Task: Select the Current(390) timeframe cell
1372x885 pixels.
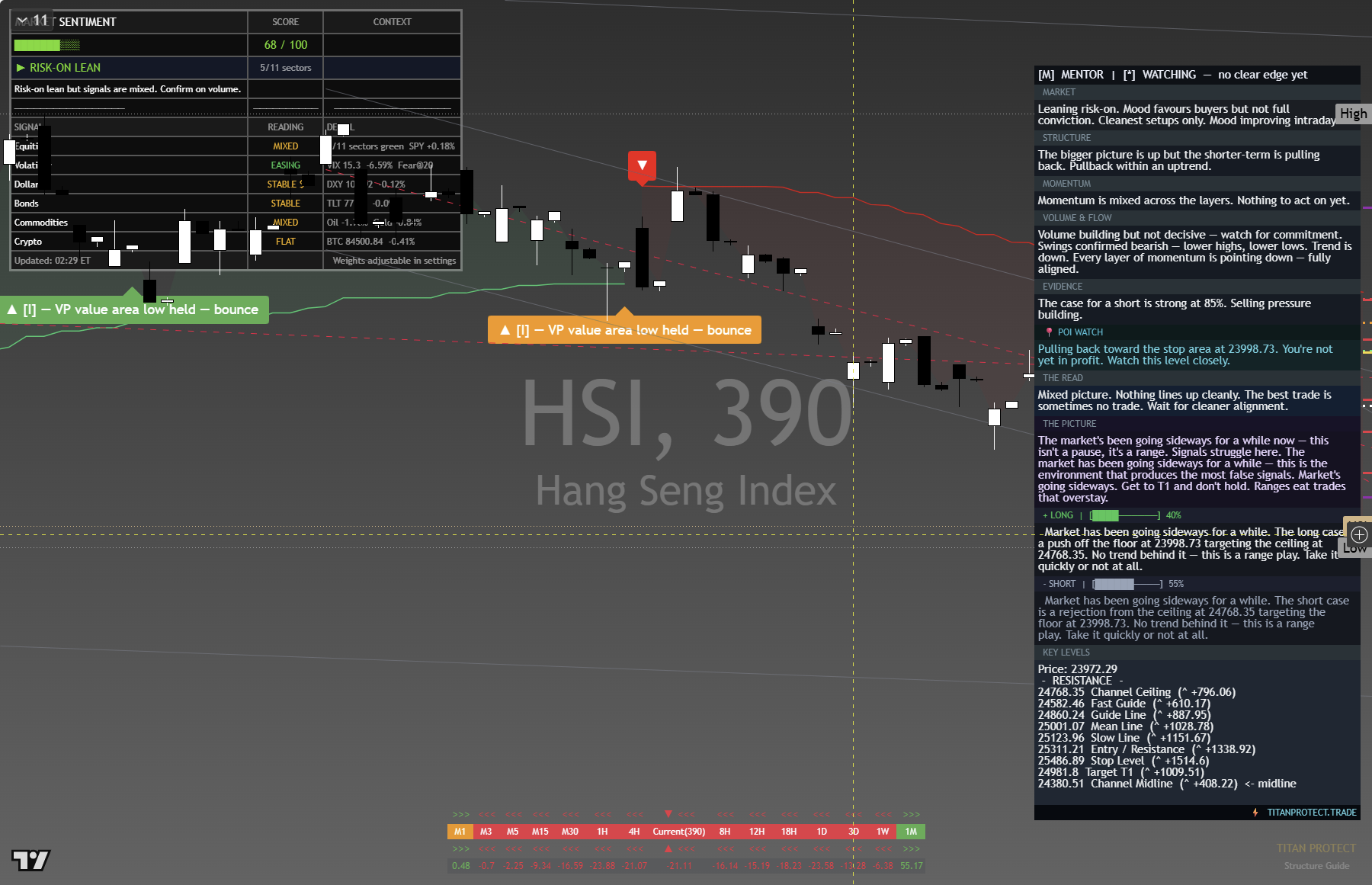Action: tap(678, 832)
